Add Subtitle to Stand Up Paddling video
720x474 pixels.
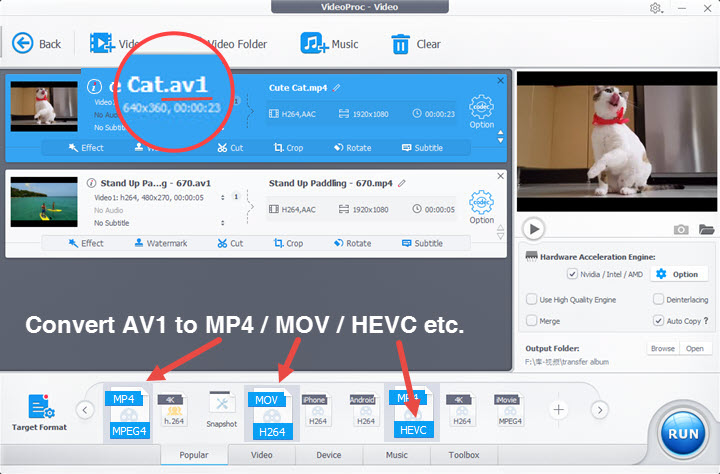click(422, 243)
